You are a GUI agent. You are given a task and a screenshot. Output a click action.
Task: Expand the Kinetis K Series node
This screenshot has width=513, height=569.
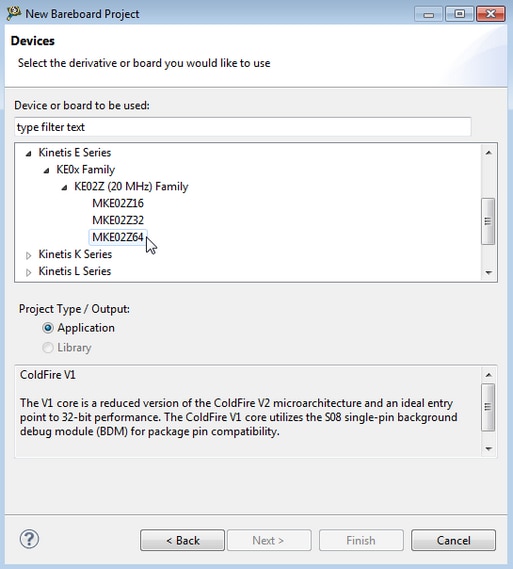click(x=29, y=255)
